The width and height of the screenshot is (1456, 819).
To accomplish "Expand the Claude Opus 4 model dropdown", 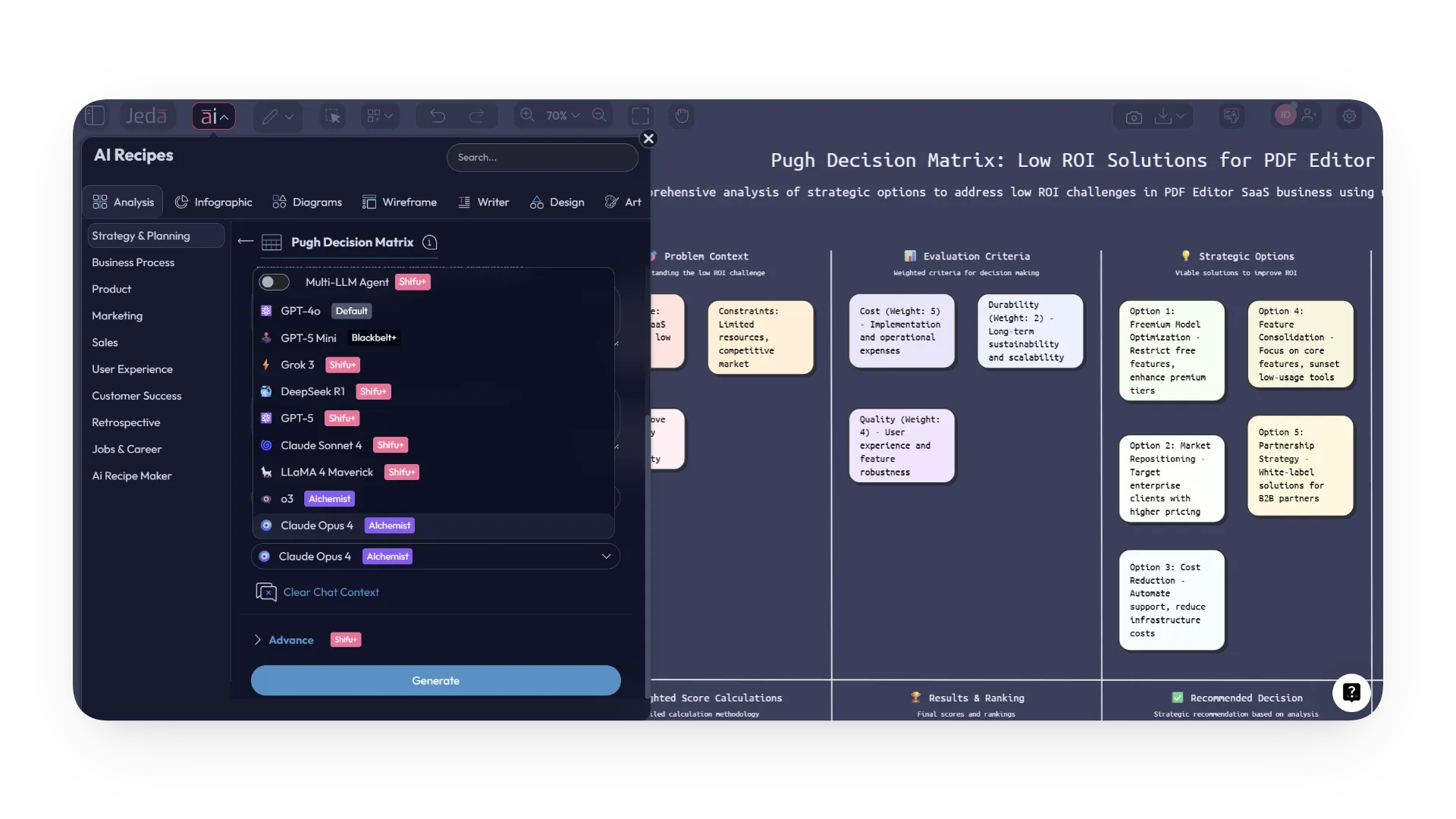I will 606,556.
